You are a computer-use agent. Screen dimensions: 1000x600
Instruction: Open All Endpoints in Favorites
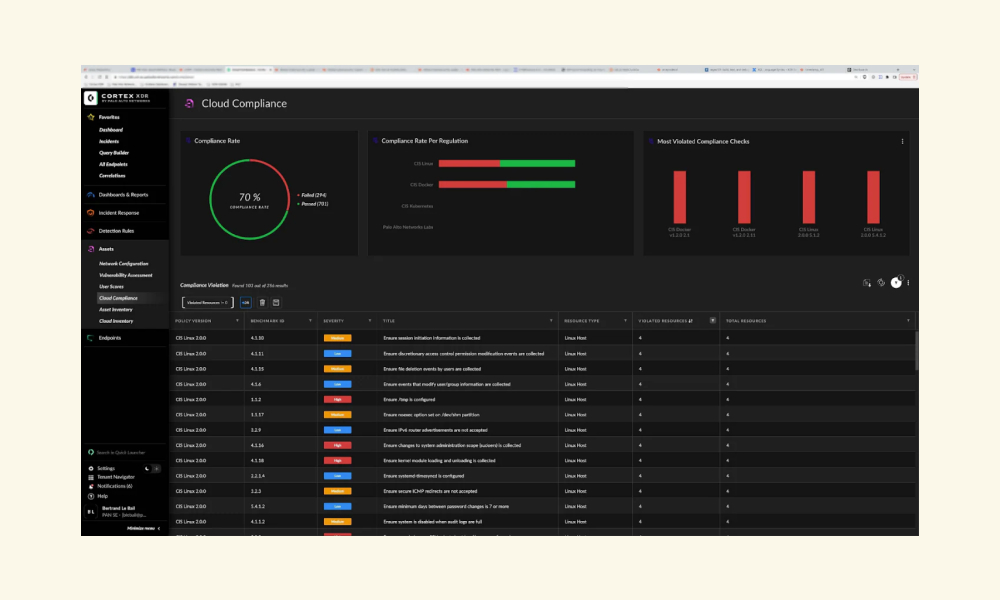coord(114,165)
